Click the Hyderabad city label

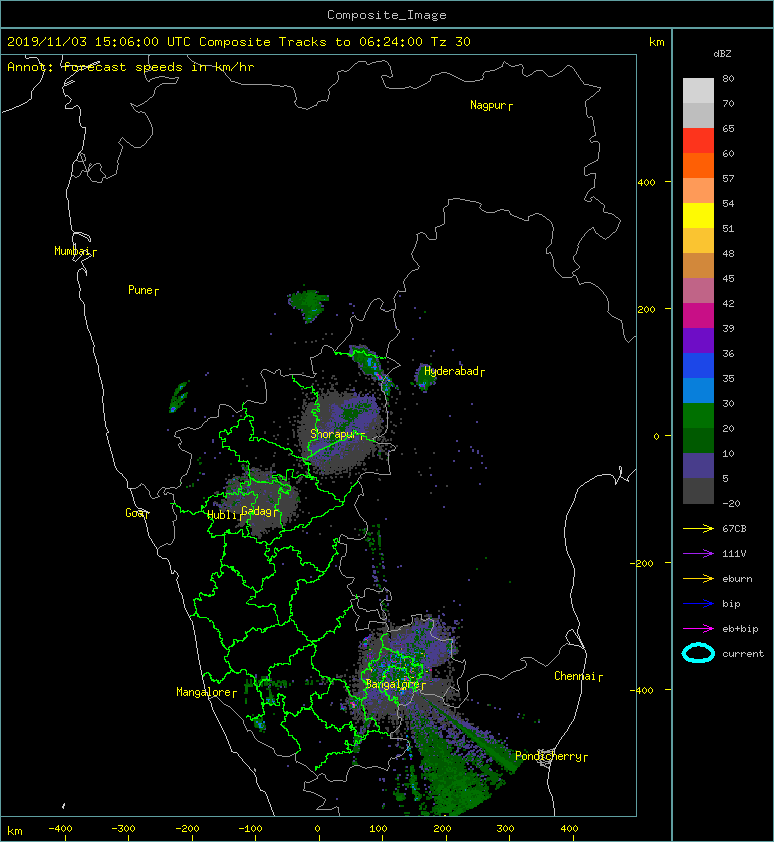(x=454, y=371)
